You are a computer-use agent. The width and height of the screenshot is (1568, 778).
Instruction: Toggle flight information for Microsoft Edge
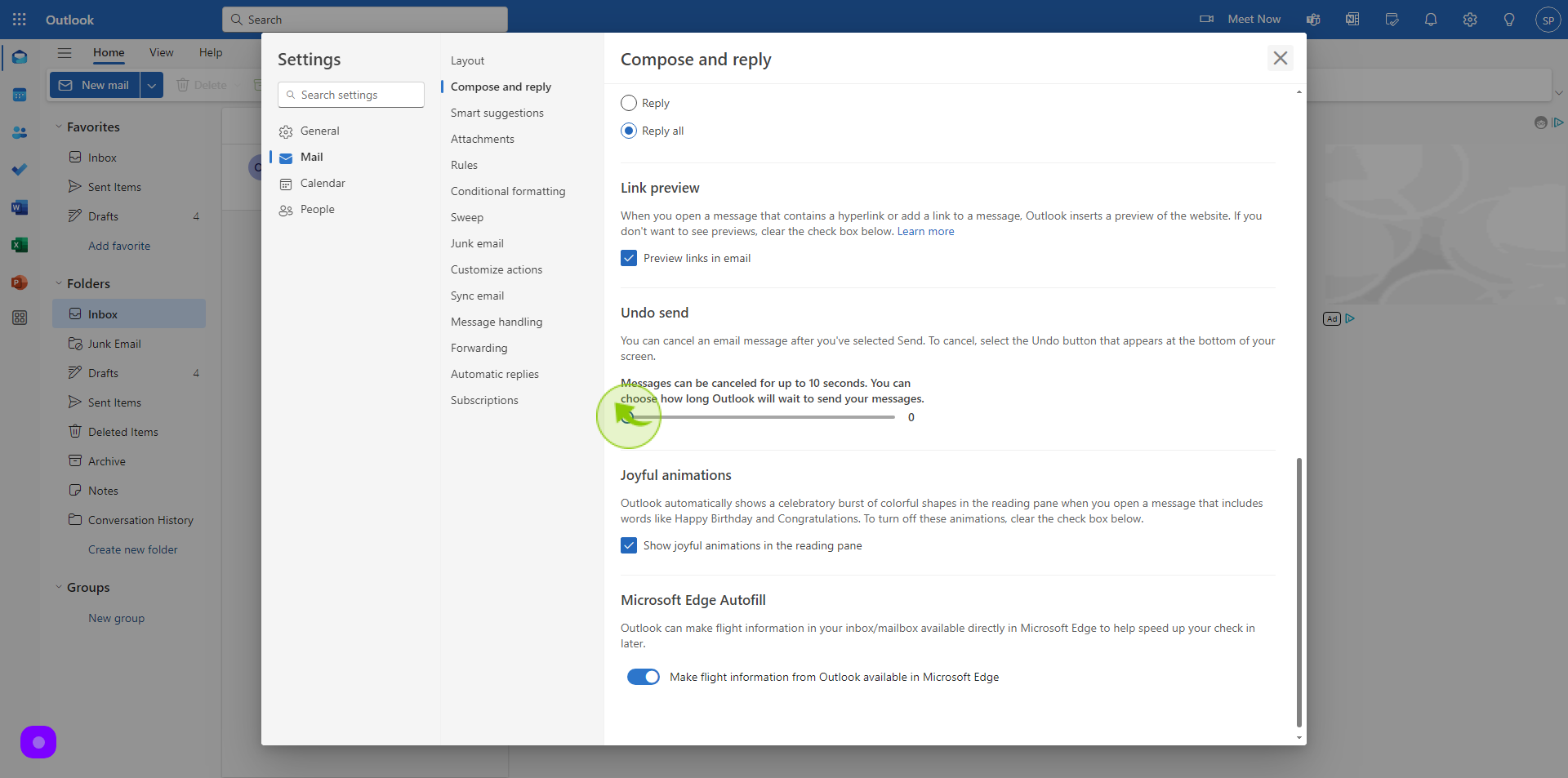pos(644,677)
